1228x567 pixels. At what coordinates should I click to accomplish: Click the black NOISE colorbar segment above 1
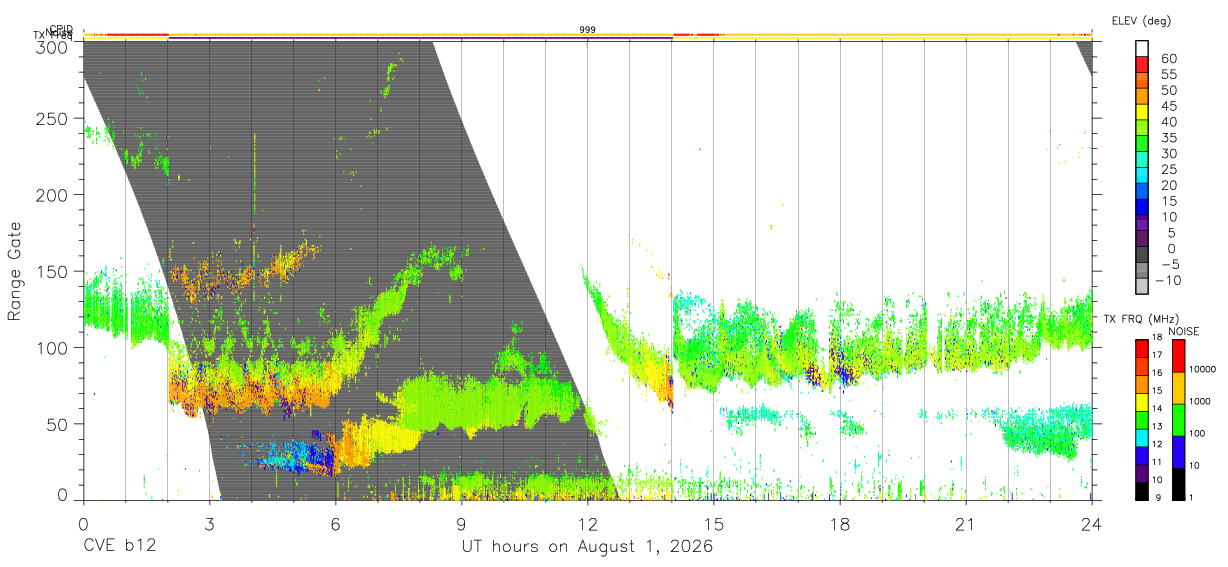point(1178,484)
